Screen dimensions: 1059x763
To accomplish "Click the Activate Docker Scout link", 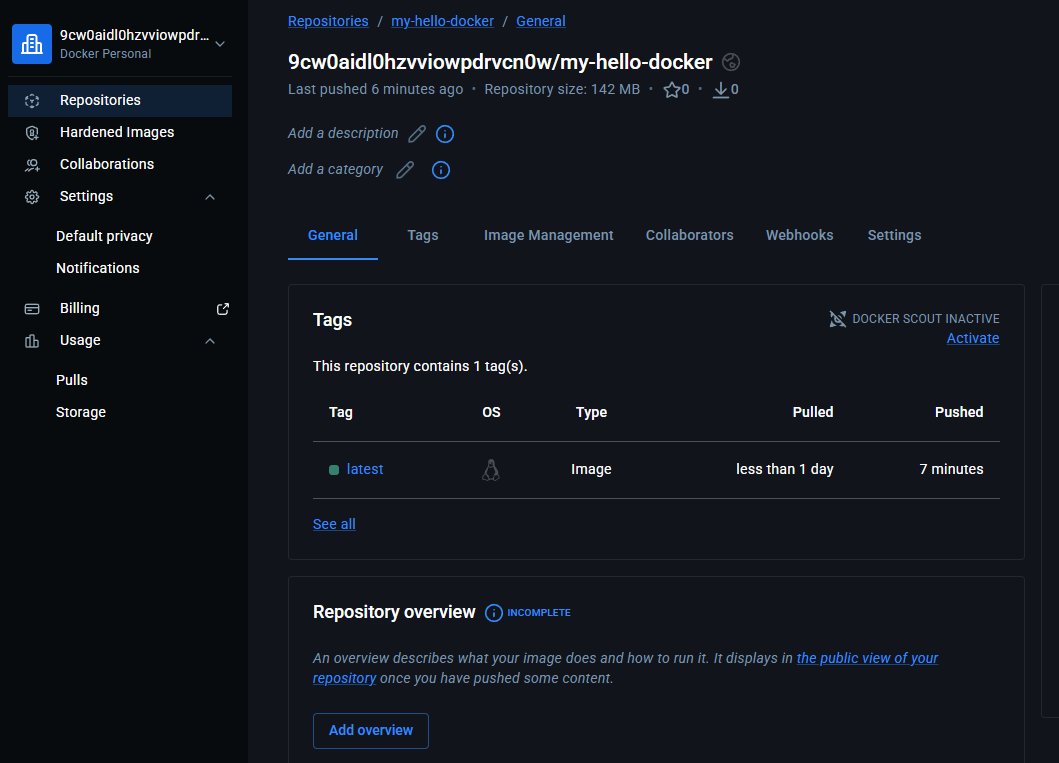I will pos(972,338).
